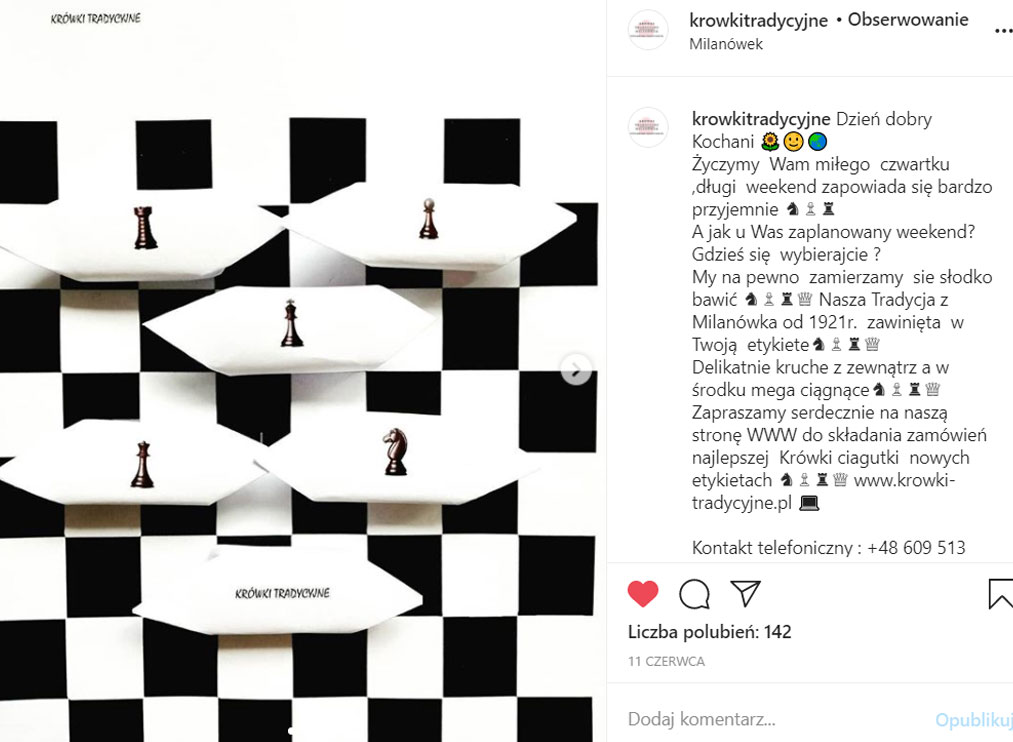The width and height of the screenshot is (1013, 742).
Task: Share post via paper plane icon
Action: click(745, 593)
